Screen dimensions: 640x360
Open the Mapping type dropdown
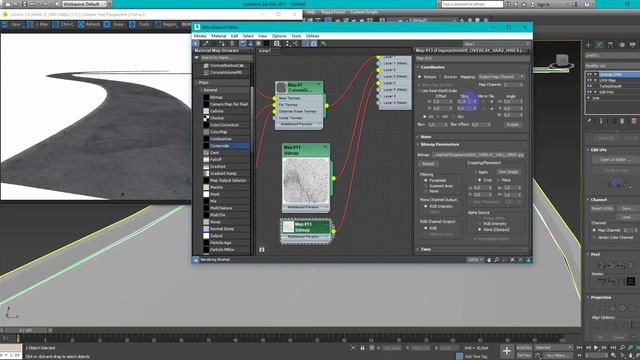click(x=501, y=77)
